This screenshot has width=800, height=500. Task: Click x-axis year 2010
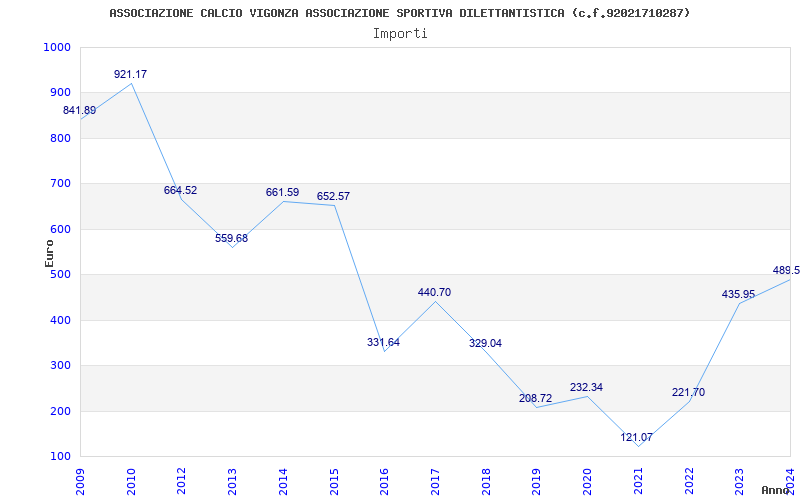pos(131,481)
